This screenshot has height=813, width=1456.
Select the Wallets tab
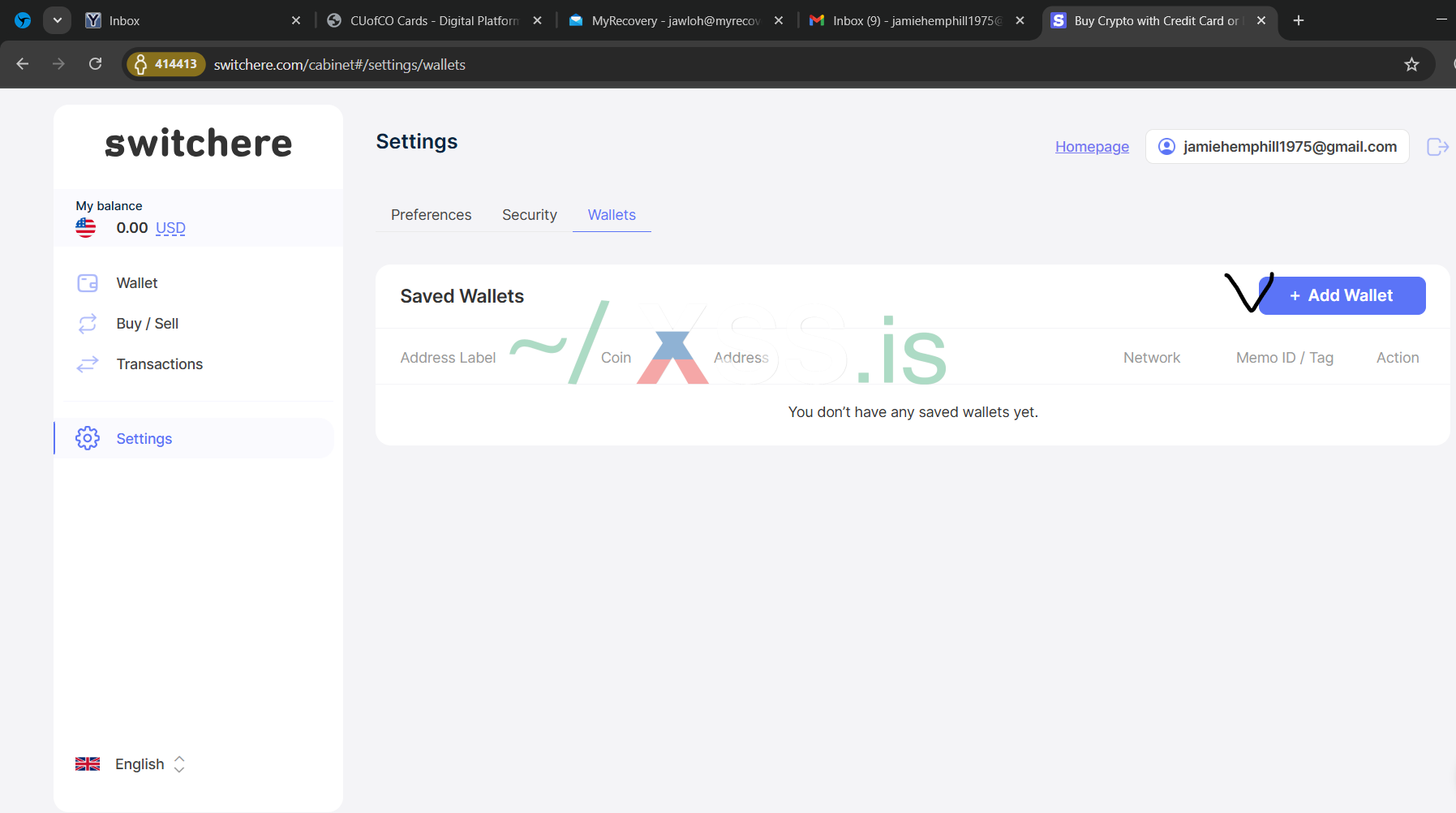click(x=612, y=215)
